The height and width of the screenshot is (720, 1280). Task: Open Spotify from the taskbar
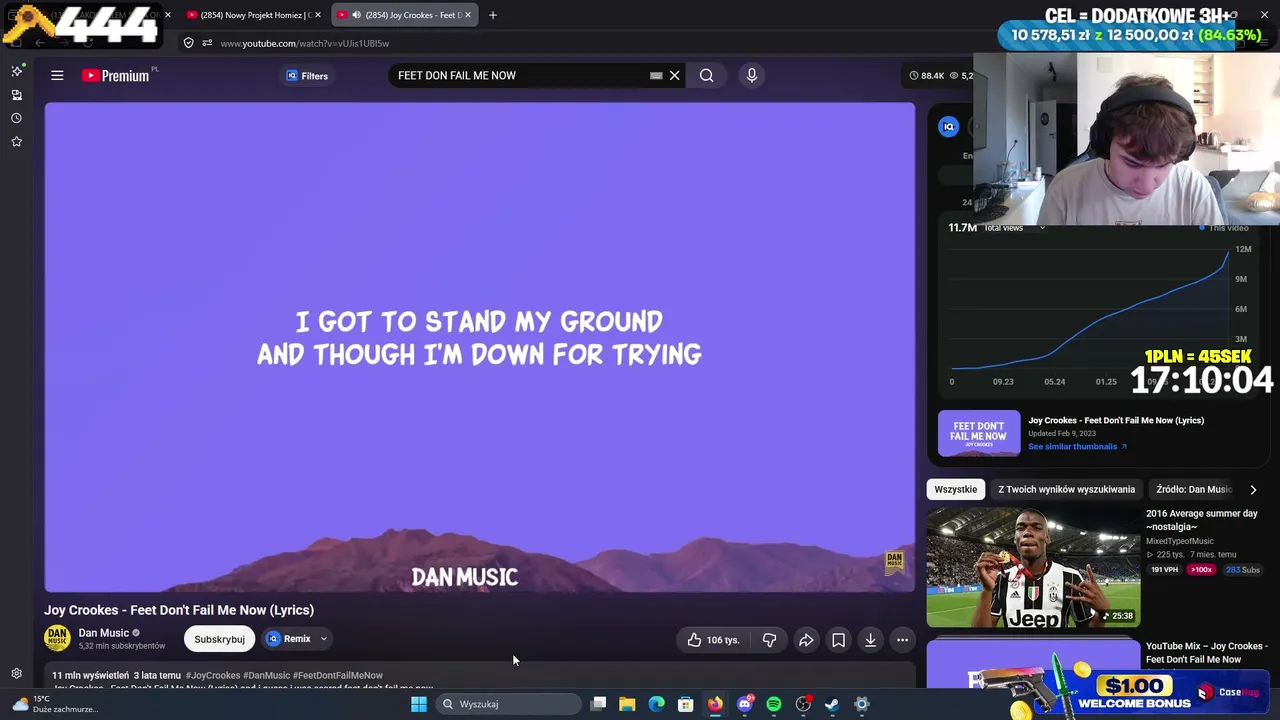click(774, 704)
